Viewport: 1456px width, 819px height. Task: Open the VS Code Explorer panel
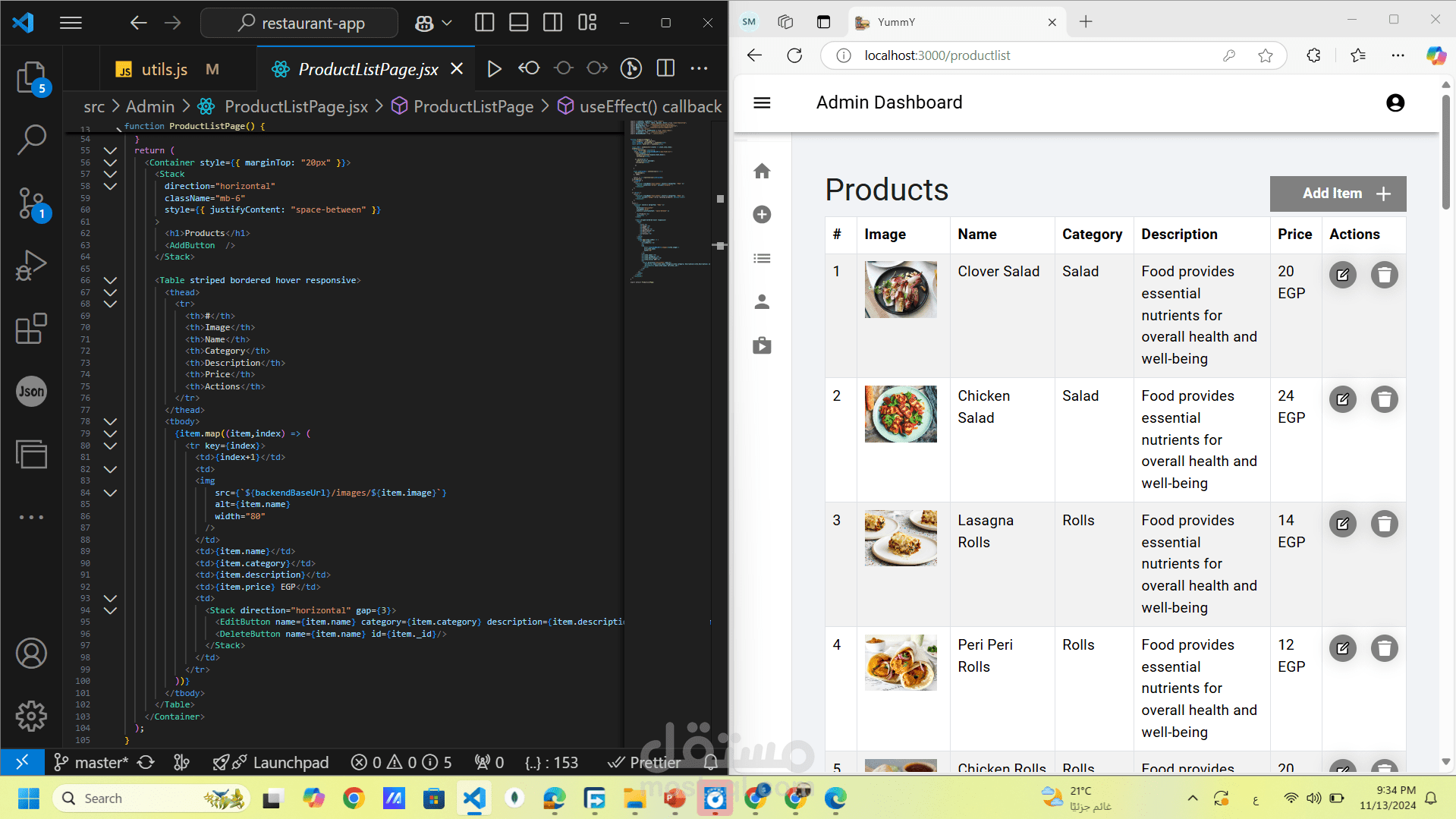(x=31, y=77)
